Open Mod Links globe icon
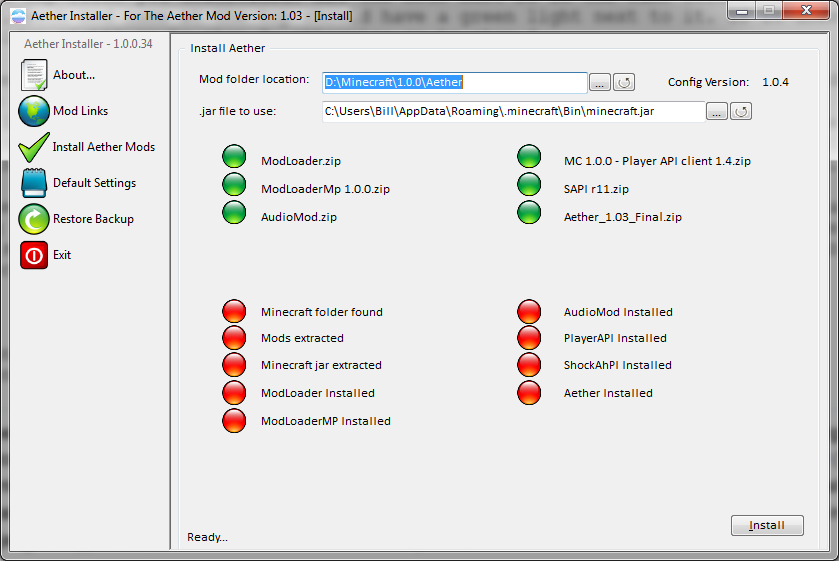The image size is (839, 561). [x=34, y=111]
